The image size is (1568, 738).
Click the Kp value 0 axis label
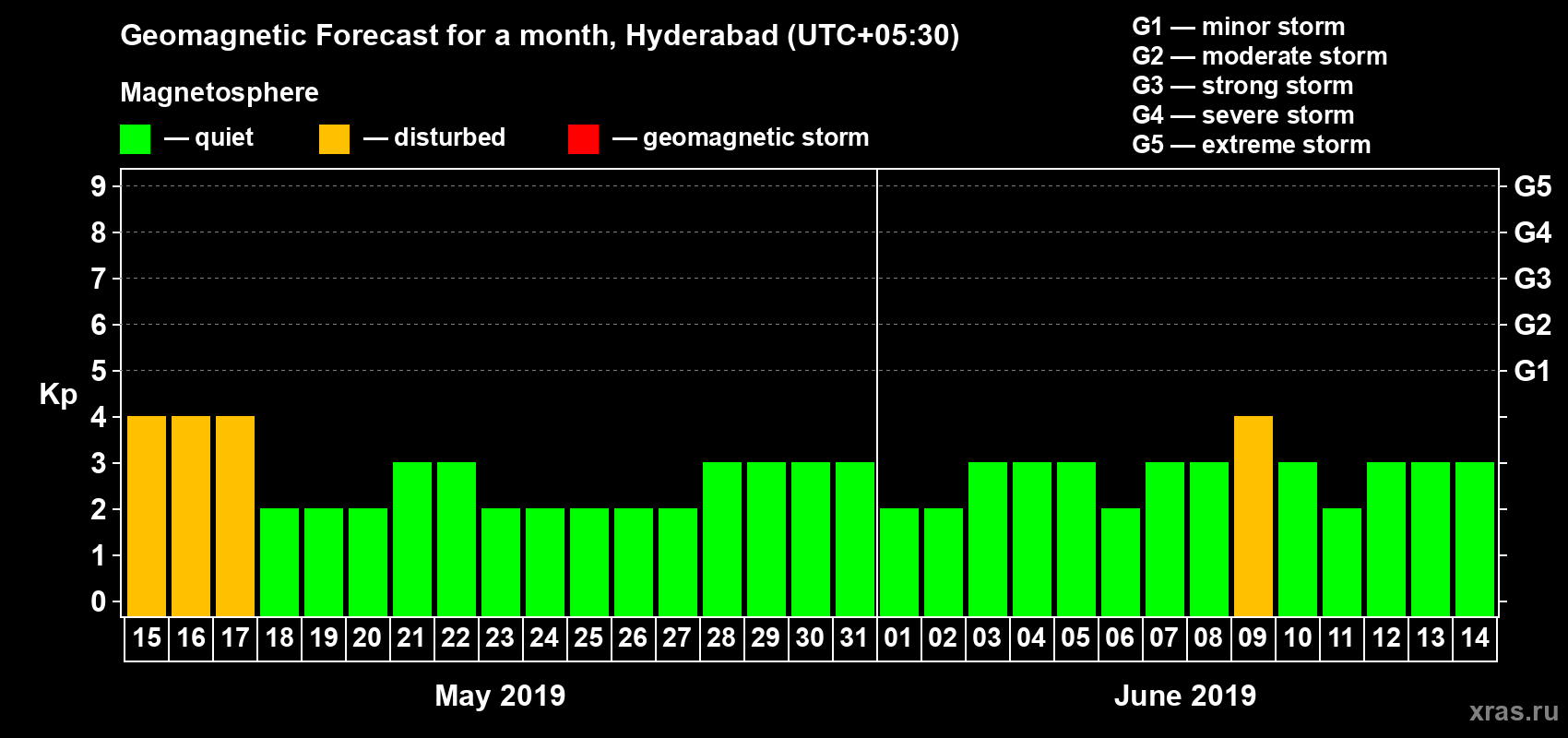pos(99,601)
